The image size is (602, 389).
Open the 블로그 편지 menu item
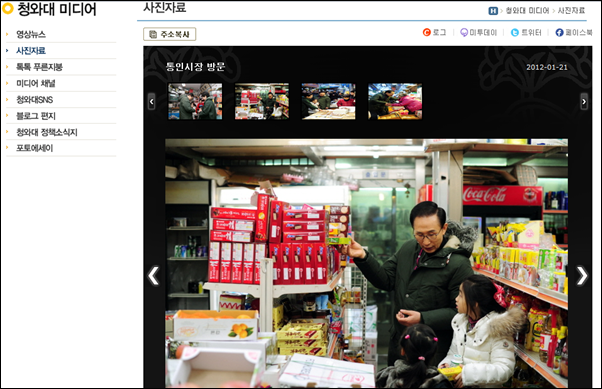coord(36,116)
